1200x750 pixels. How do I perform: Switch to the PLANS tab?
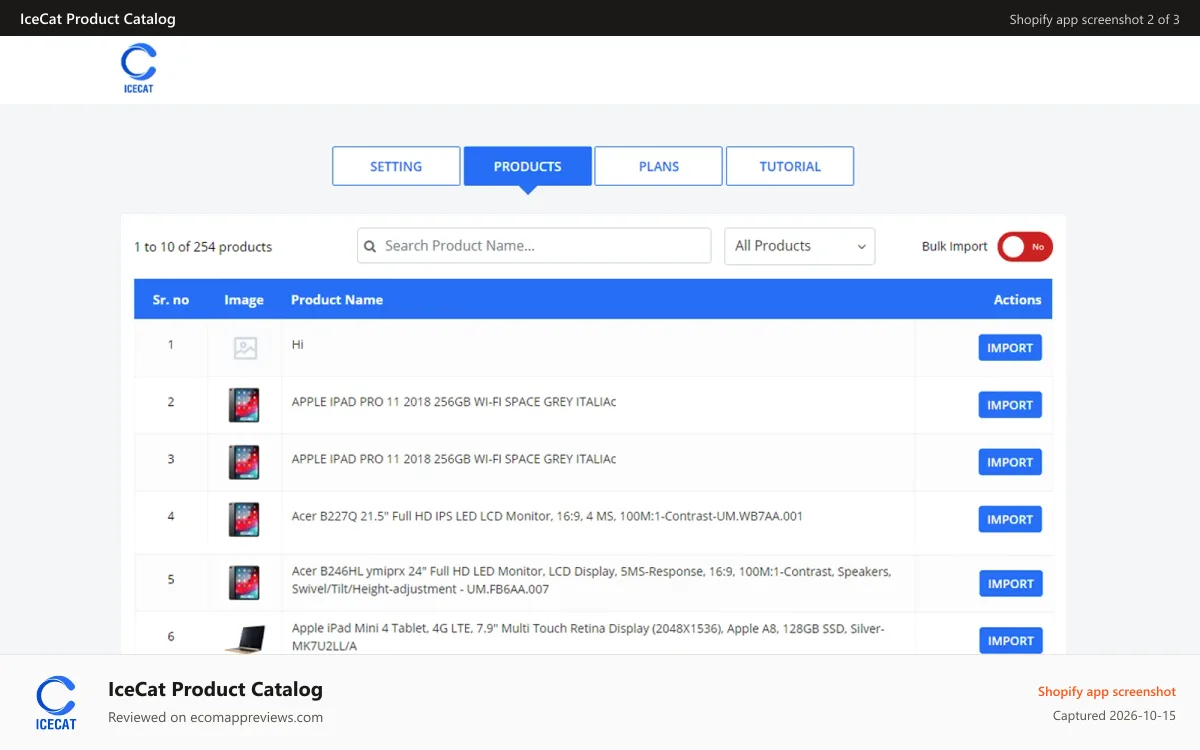pyautogui.click(x=658, y=166)
